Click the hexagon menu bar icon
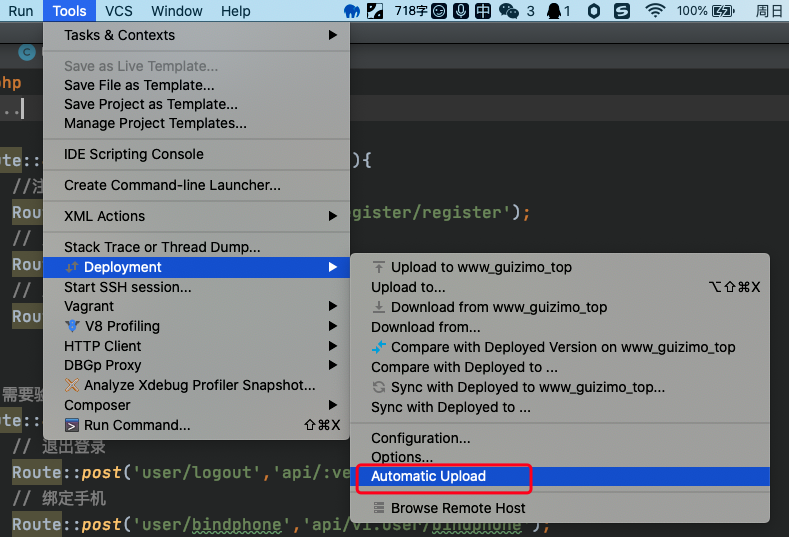This screenshot has width=789, height=537. pos(594,11)
